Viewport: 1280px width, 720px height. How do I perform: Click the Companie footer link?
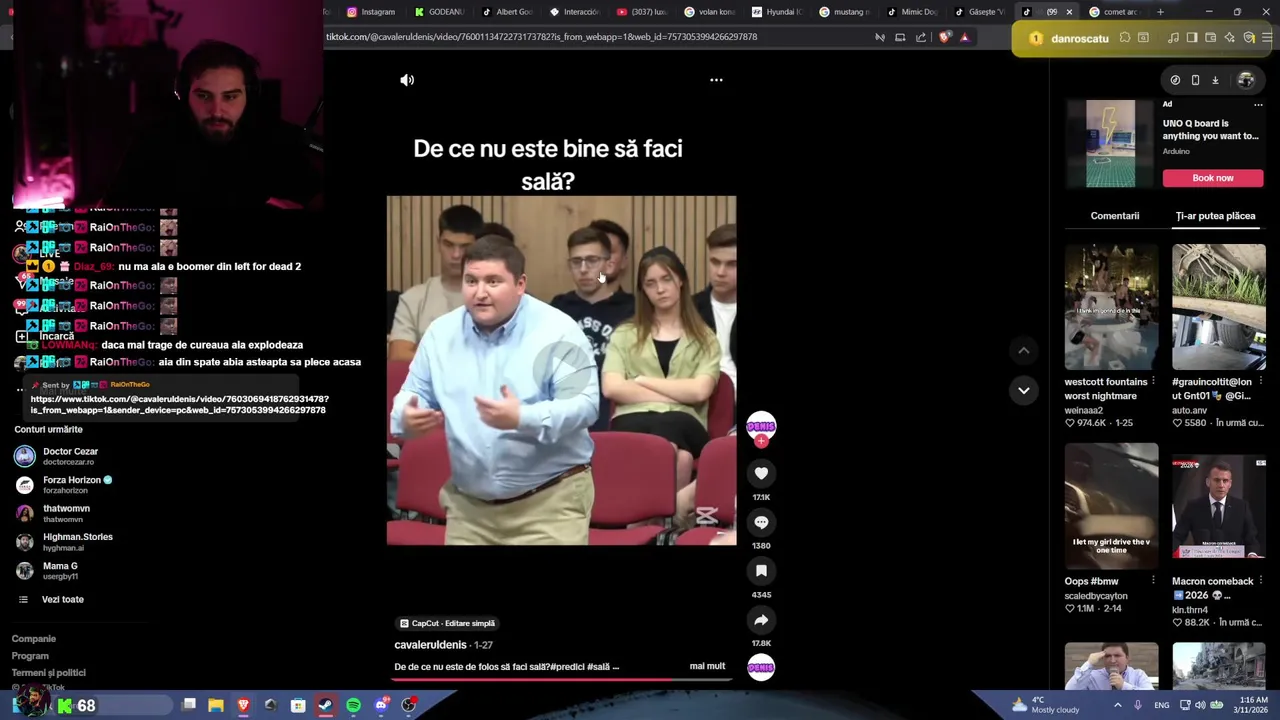[34, 639]
